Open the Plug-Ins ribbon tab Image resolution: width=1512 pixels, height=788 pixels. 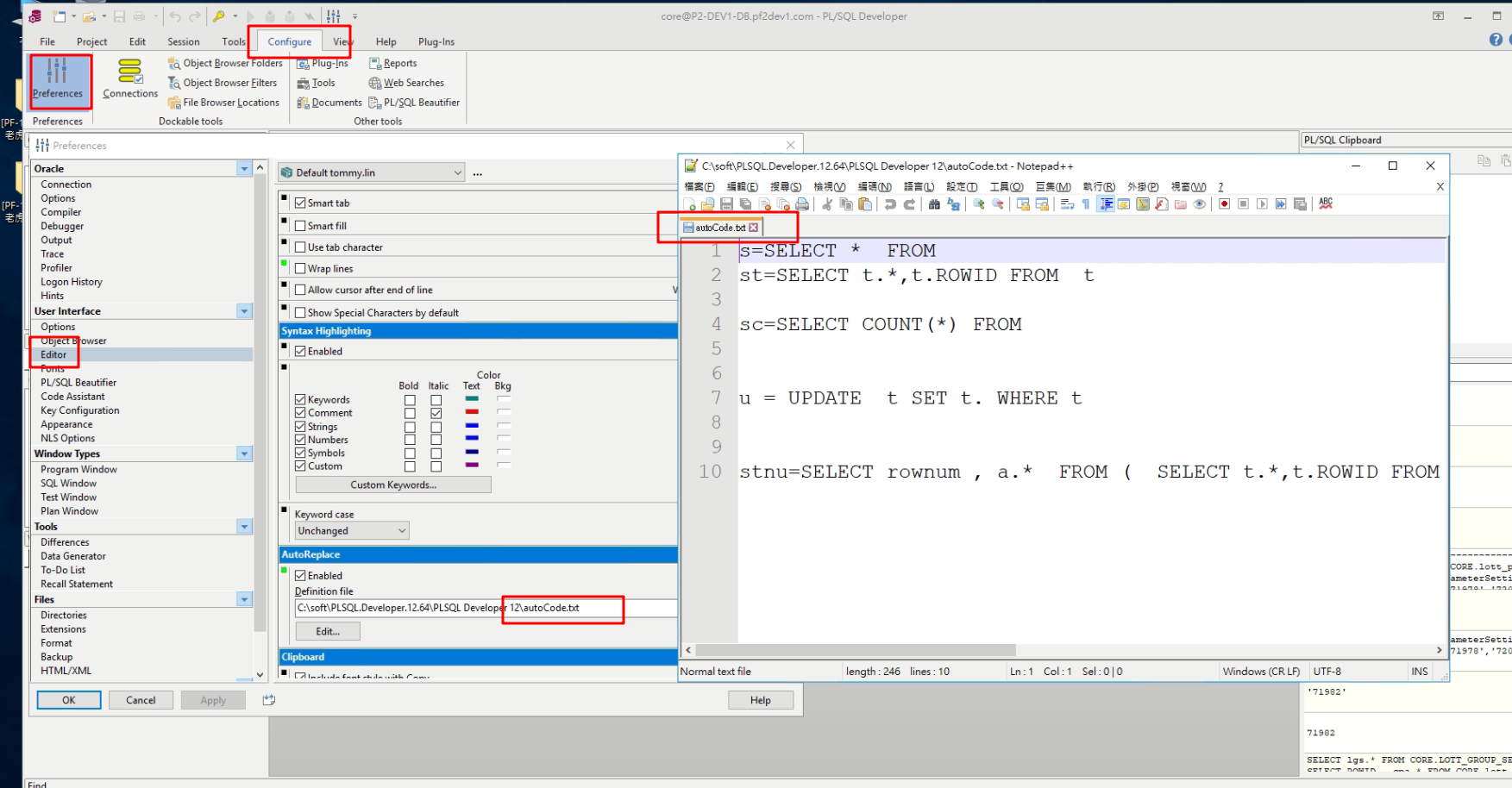coord(436,41)
